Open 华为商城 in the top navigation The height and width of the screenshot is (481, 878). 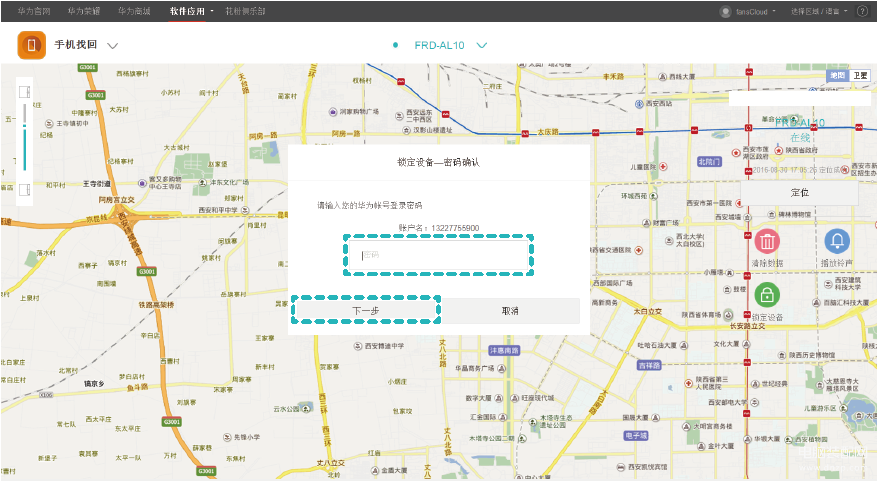point(134,11)
